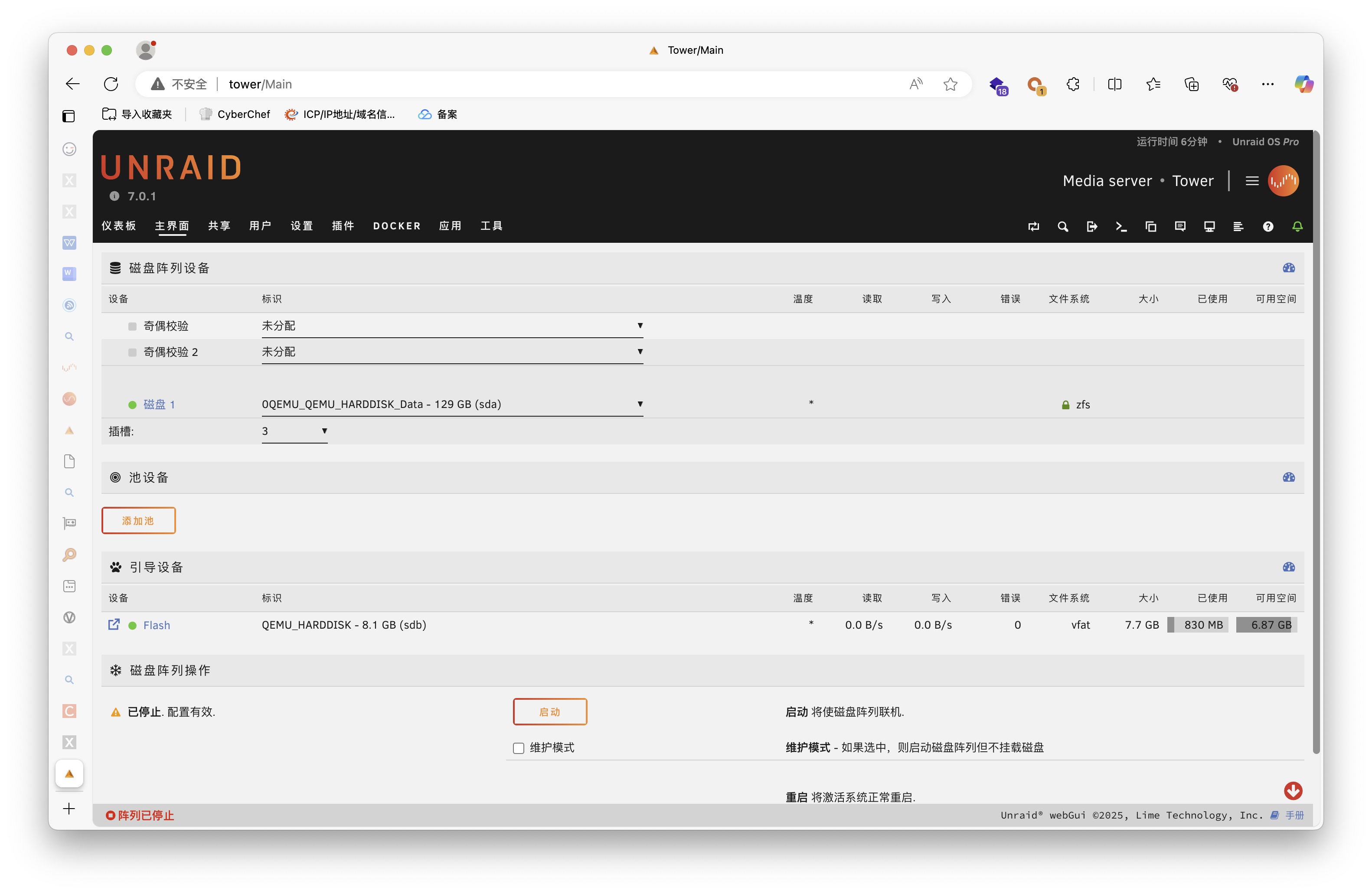Click the Add Pool (添加池) button

point(138,521)
